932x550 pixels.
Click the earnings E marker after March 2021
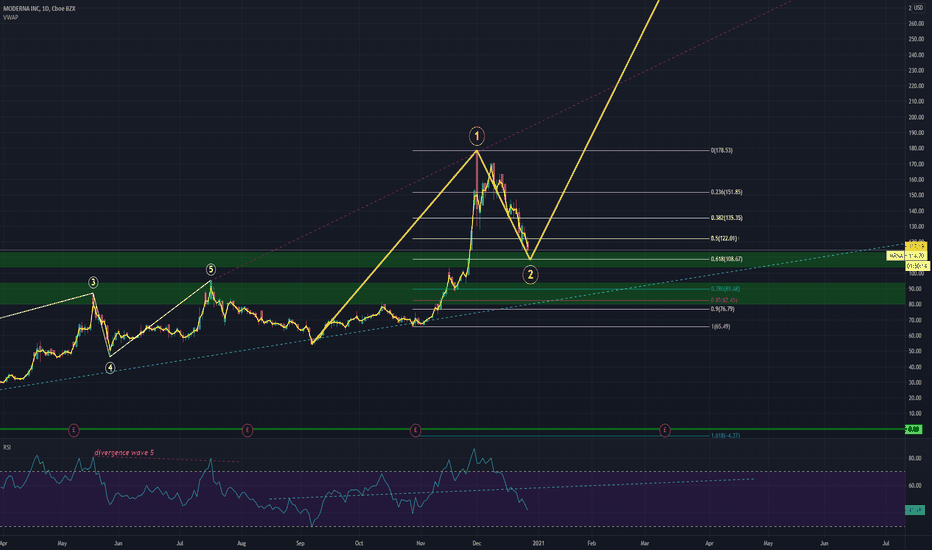click(x=665, y=430)
